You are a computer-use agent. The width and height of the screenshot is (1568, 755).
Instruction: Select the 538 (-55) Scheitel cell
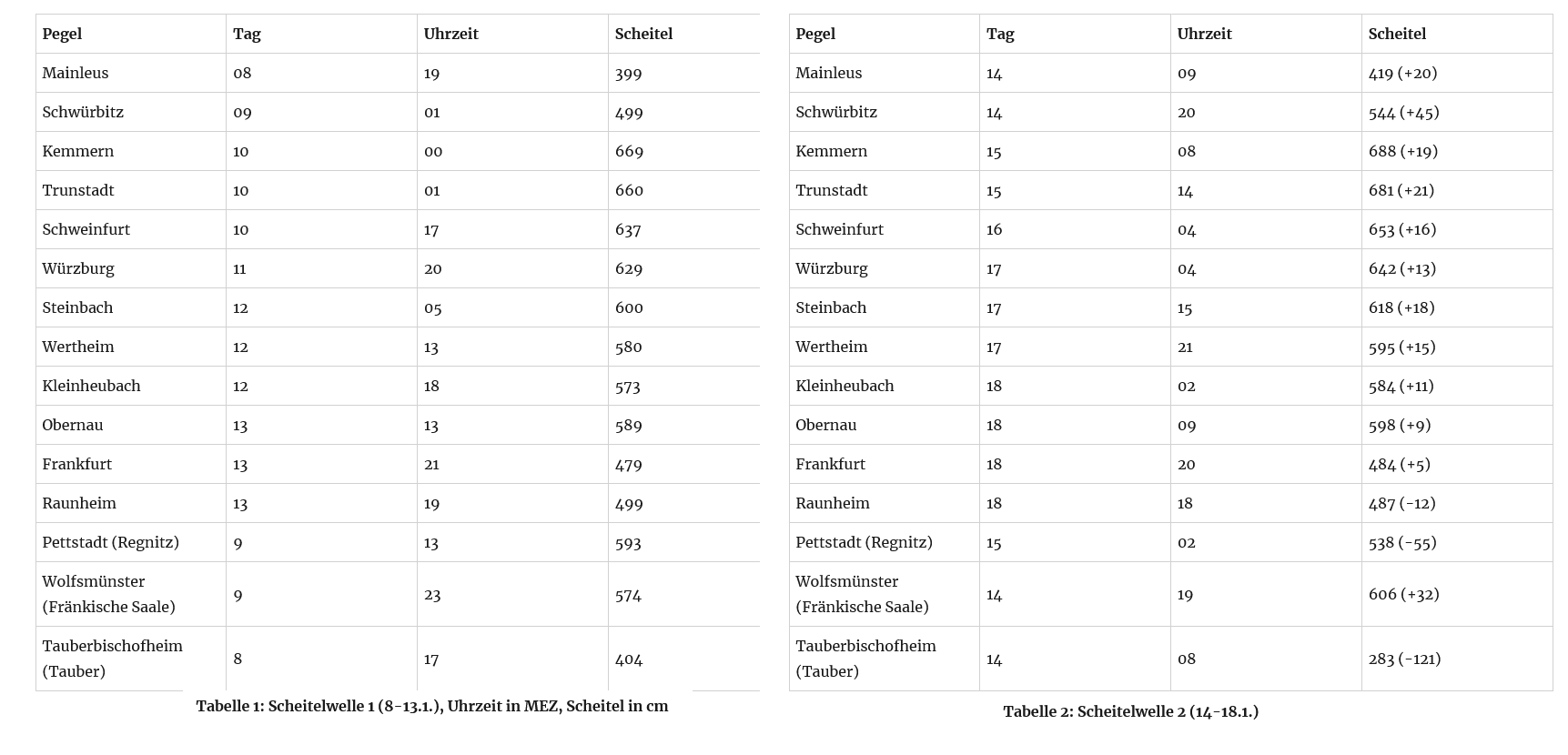[1402, 542]
